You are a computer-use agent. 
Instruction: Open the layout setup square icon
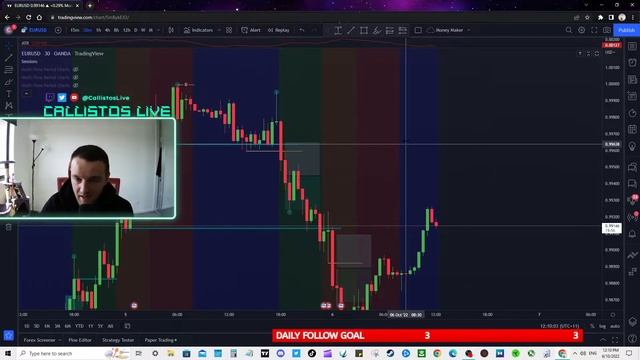(x=418, y=30)
